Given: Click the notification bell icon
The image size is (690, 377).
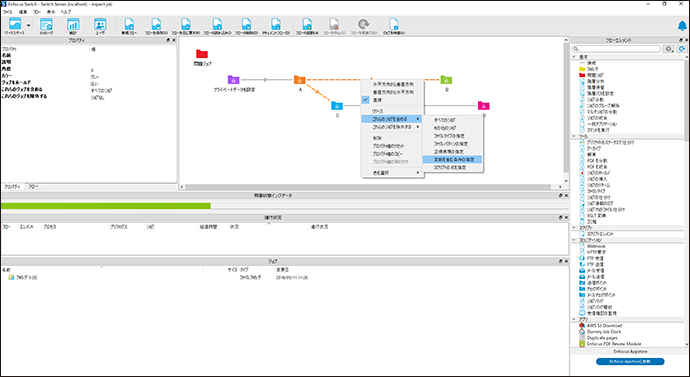Looking at the screenshot, I should click(x=683, y=26).
